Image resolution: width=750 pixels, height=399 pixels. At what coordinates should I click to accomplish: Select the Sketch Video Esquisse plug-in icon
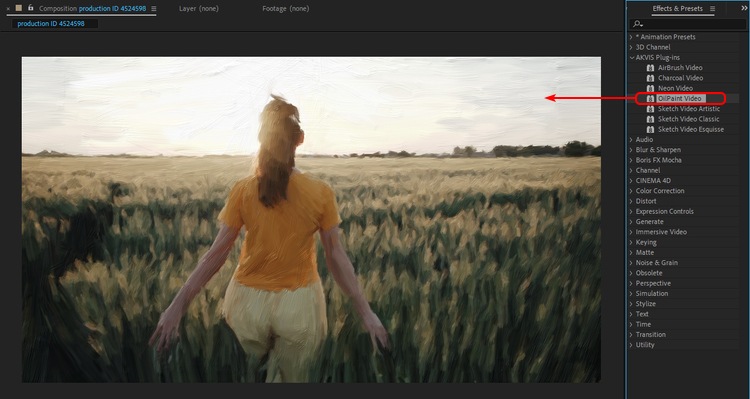pos(650,130)
